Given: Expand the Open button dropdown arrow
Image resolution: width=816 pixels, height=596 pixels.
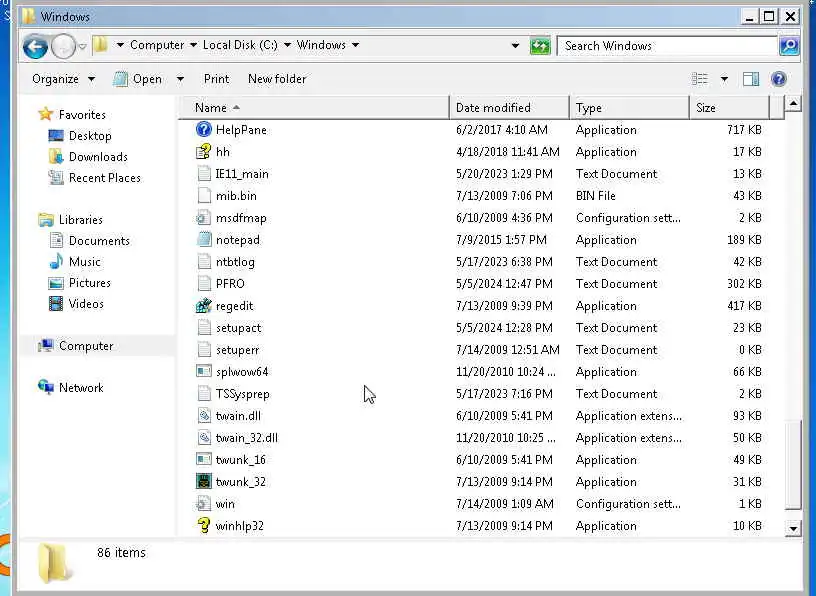Looking at the screenshot, I should pos(180,79).
